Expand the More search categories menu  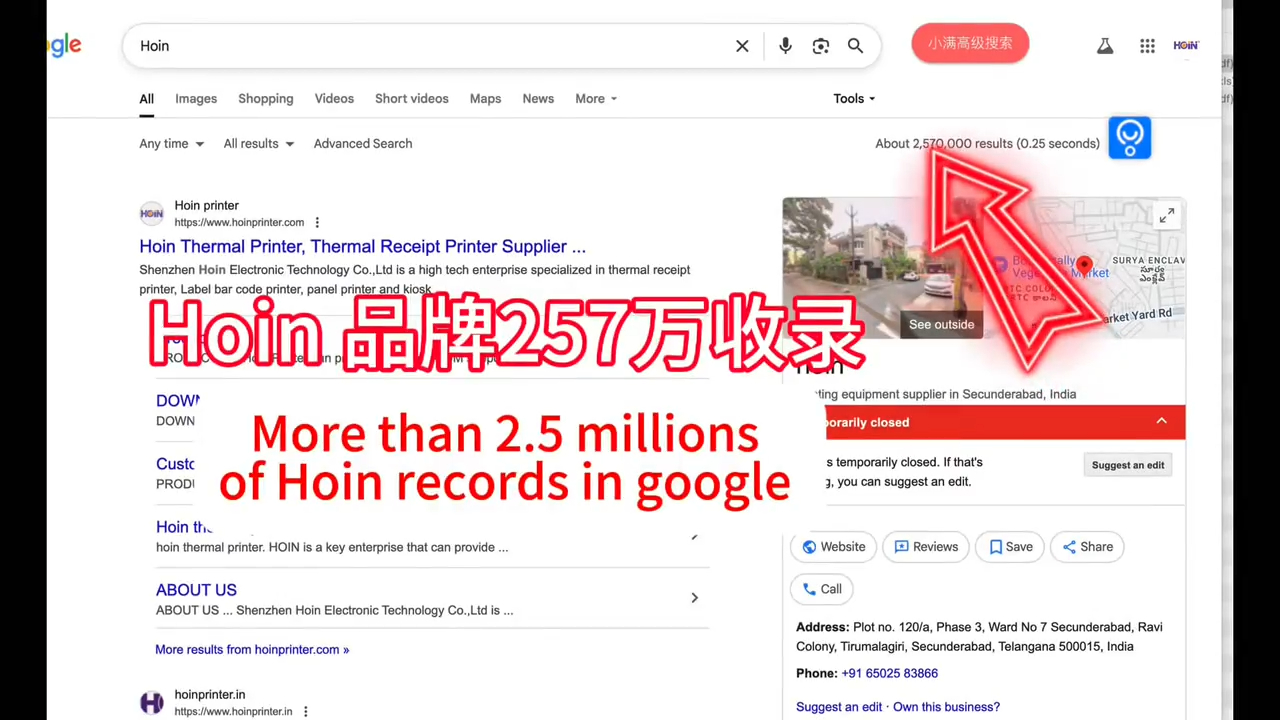point(596,99)
